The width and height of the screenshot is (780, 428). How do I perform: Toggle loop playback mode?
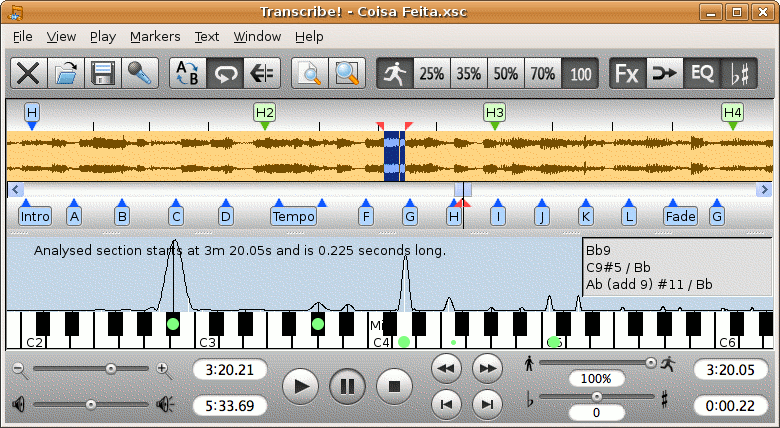pos(225,73)
